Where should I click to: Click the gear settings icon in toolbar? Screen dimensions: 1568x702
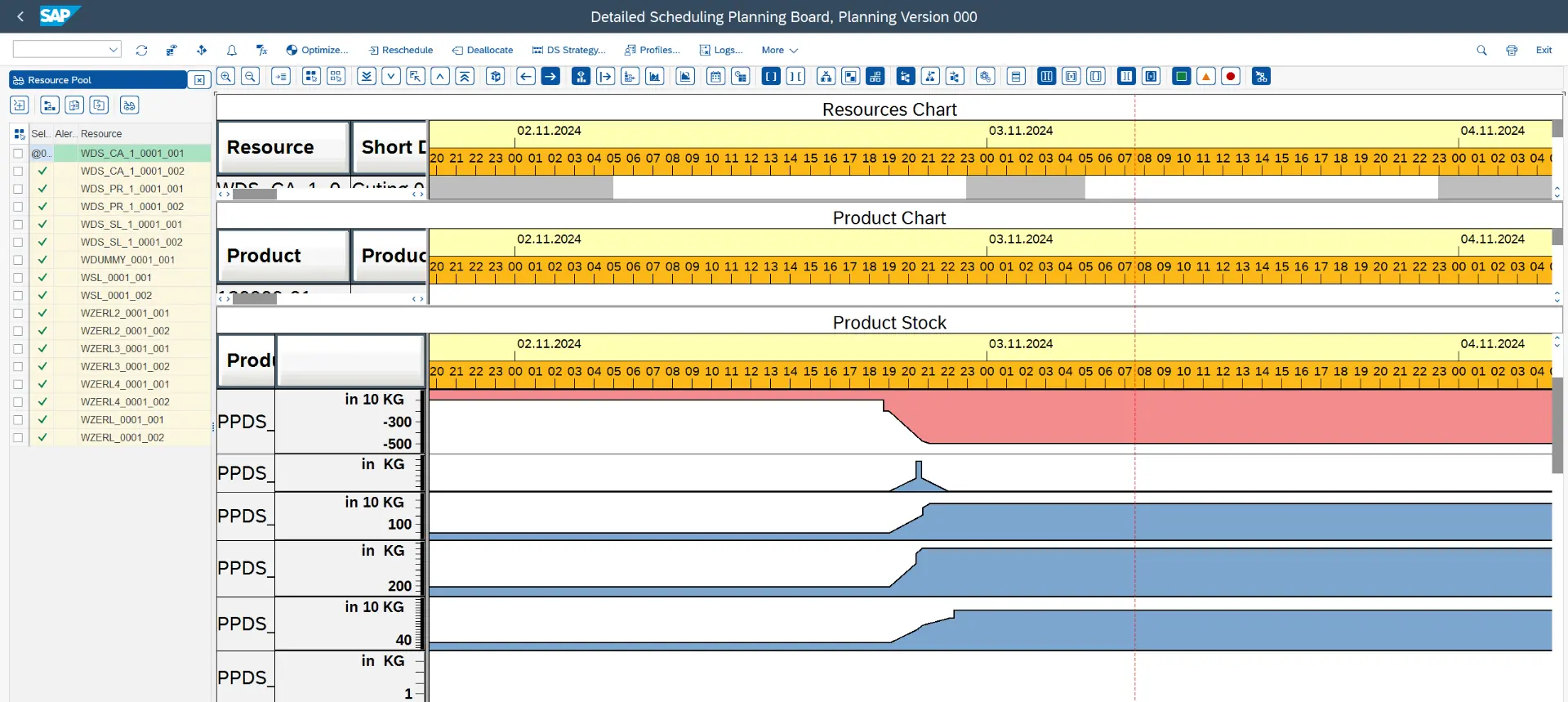click(986, 76)
